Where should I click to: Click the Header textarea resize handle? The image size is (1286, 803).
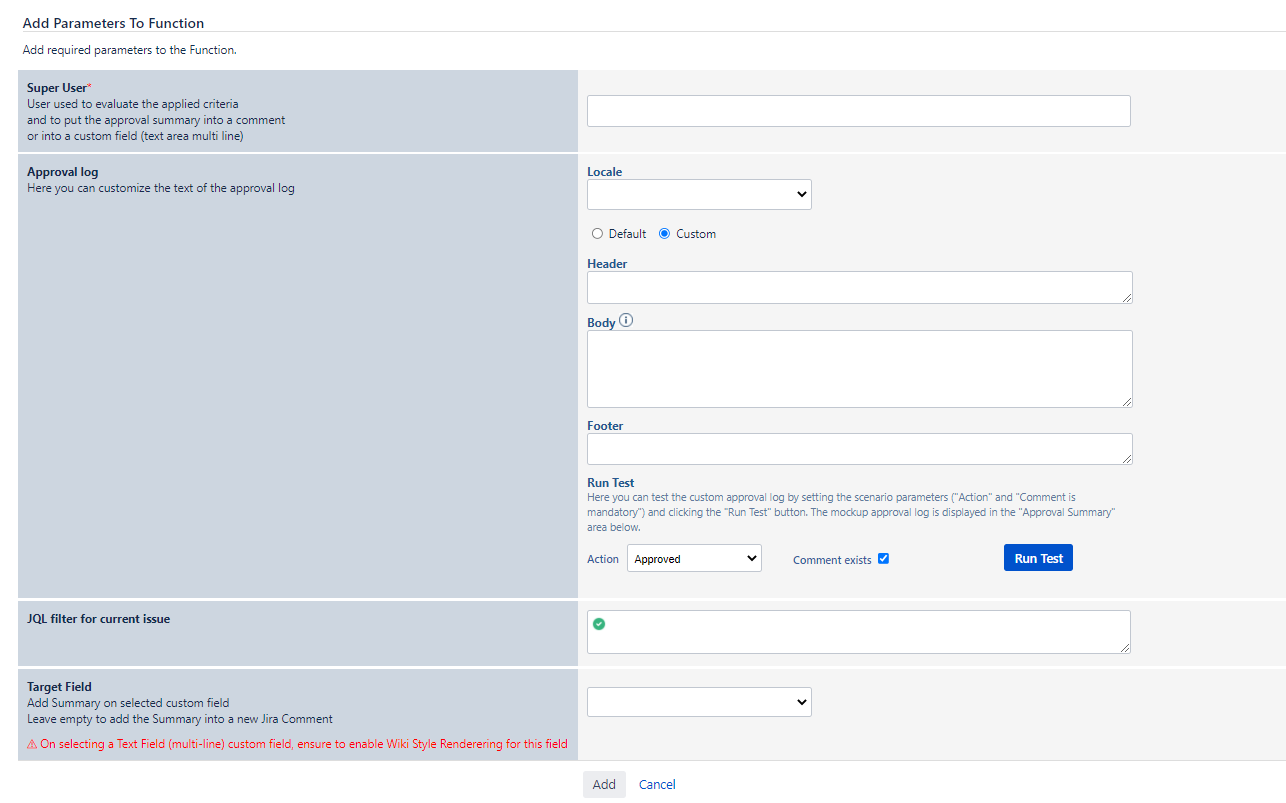[1127, 297]
